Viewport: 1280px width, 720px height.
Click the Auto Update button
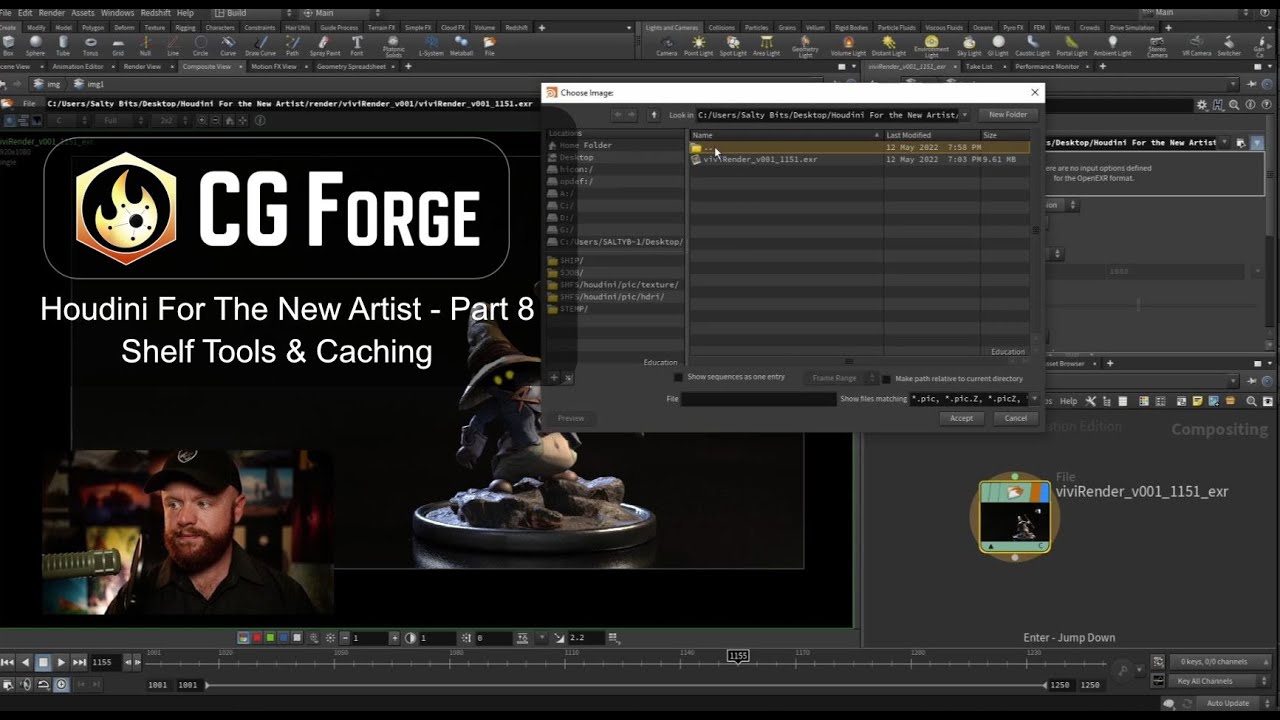[1227, 703]
